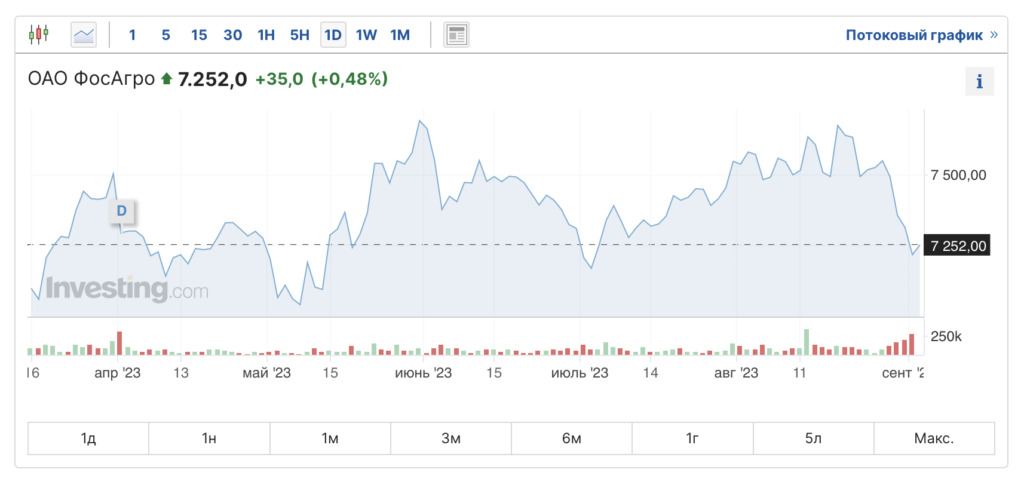The image size is (1024, 497).
Task: Switch to candlestick chart type
Action: [39, 34]
